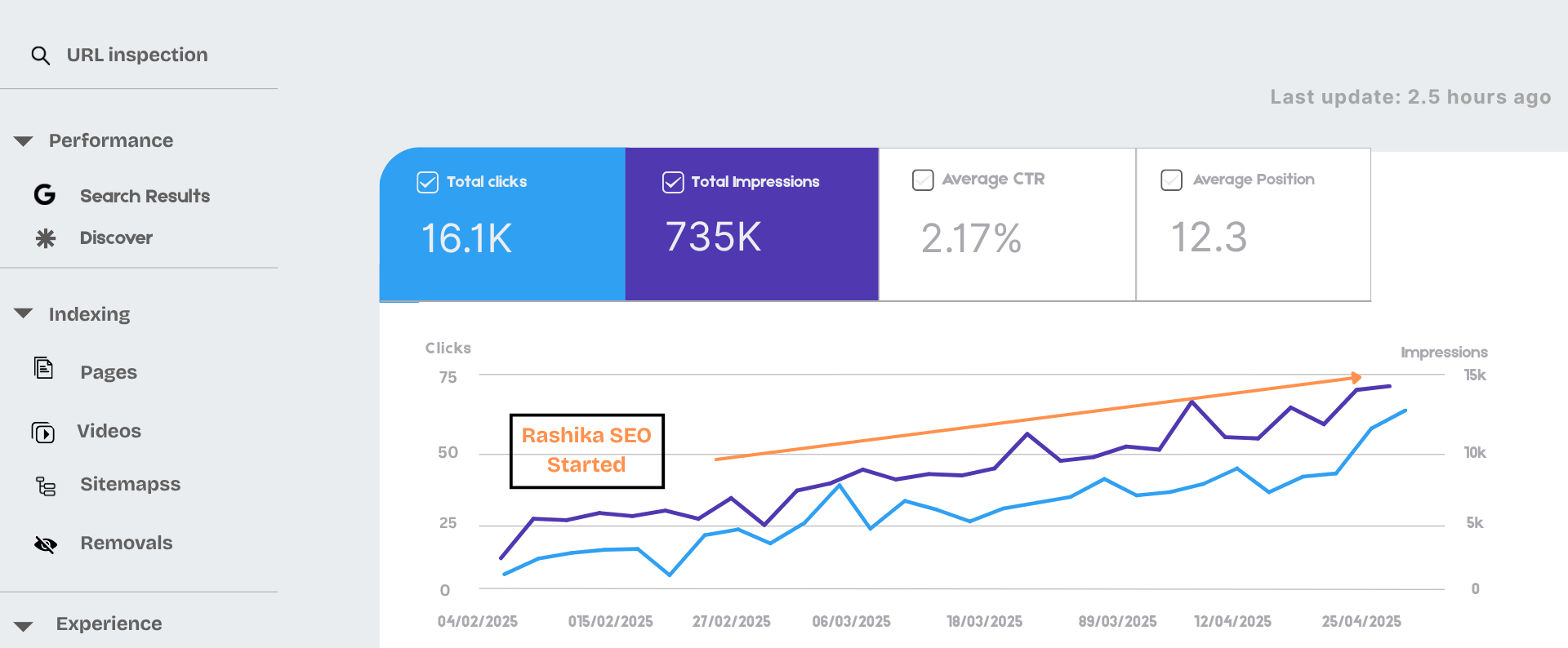1568x648 pixels.
Task: Open the Removals page link
Action: [126, 544]
